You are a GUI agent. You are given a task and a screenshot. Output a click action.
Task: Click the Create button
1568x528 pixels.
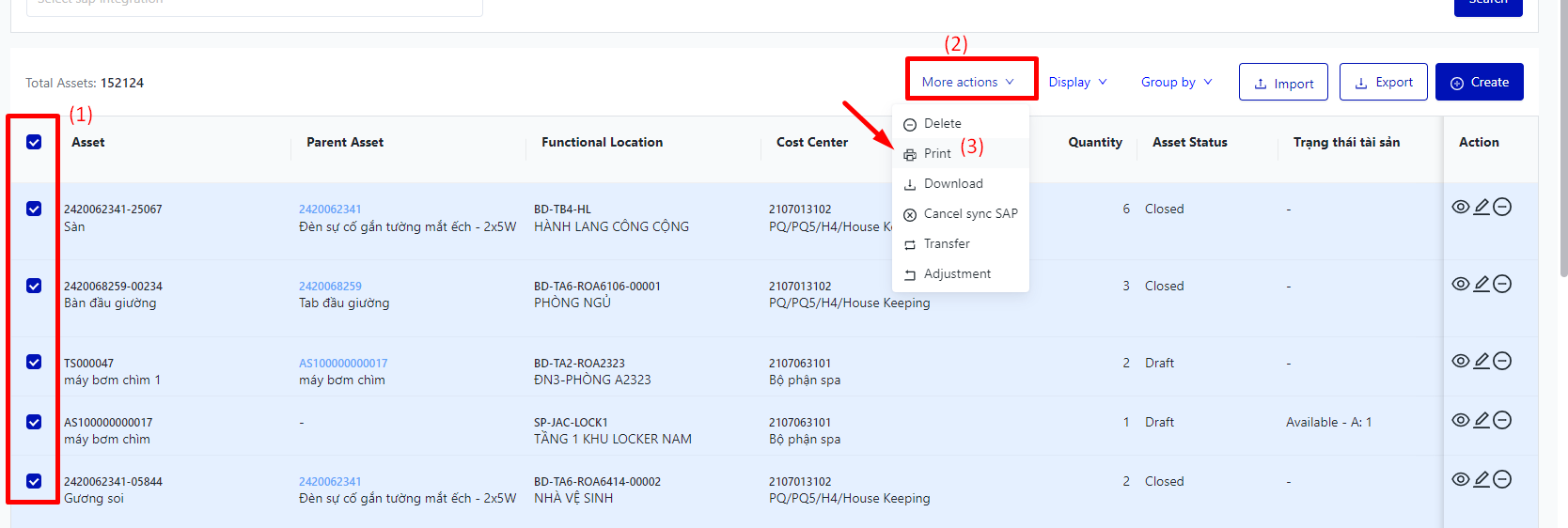[1479, 82]
